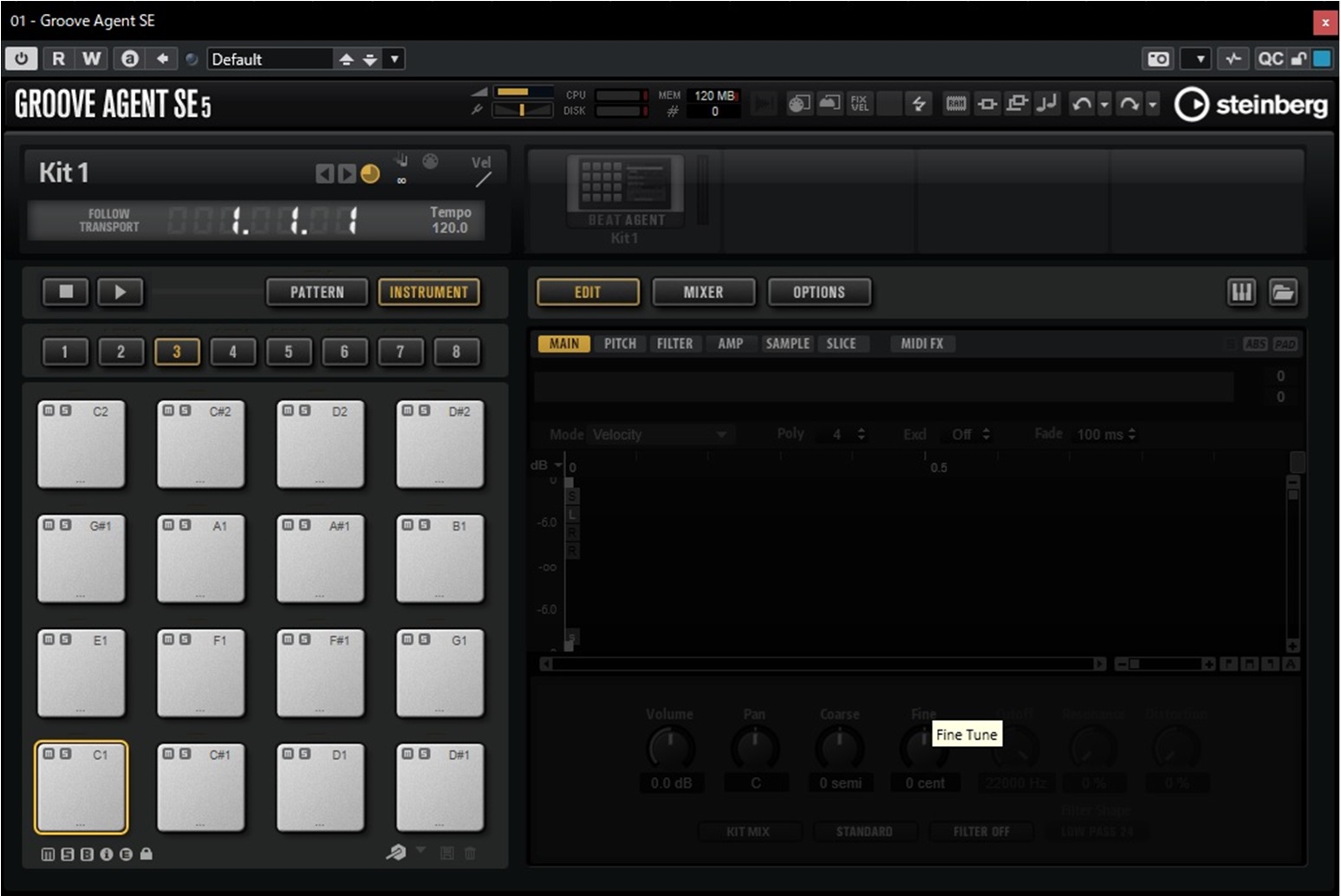The width and height of the screenshot is (1341, 896).
Task: Click the Undo arrow icon
Action: pos(1081,104)
